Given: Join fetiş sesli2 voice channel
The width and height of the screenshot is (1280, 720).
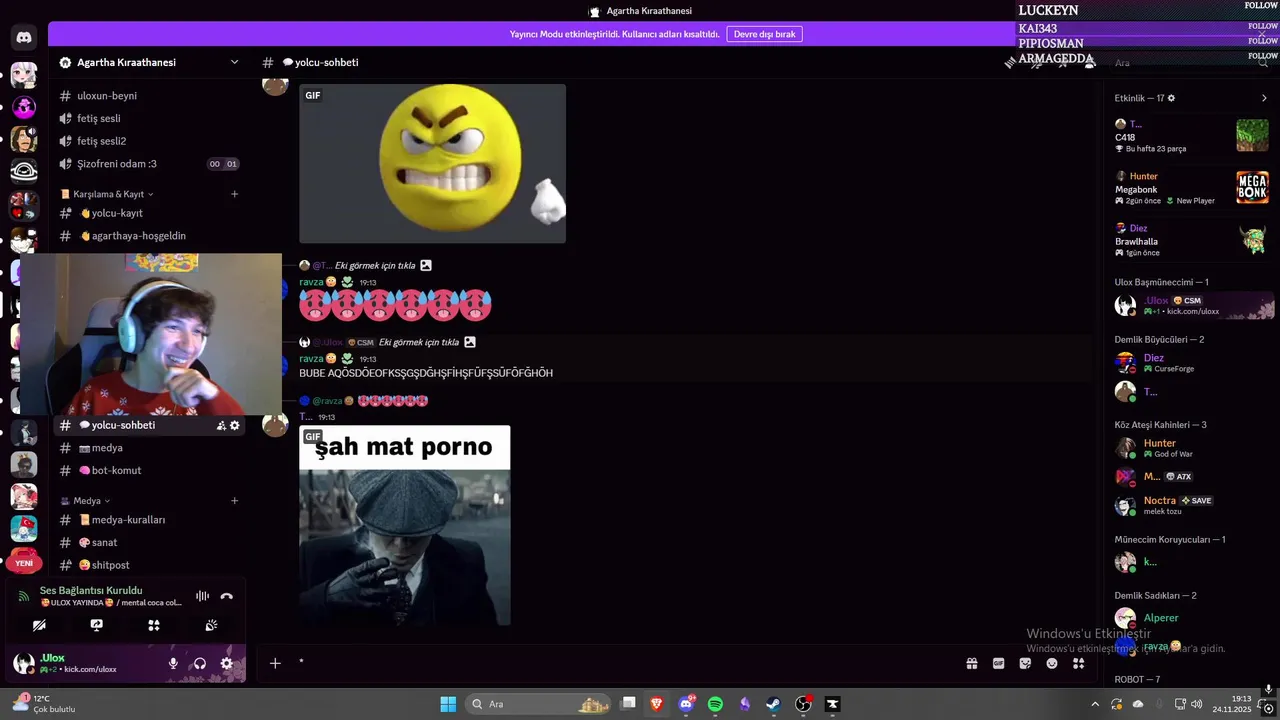Looking at the screenshot, I should coord(149,141).
